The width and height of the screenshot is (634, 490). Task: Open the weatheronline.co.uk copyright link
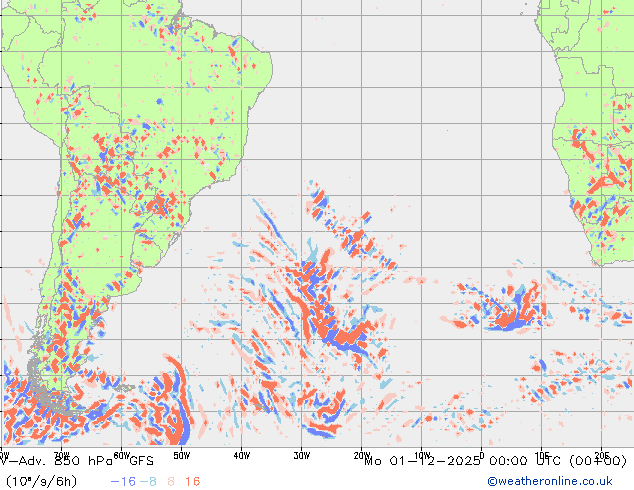[550, 481]
